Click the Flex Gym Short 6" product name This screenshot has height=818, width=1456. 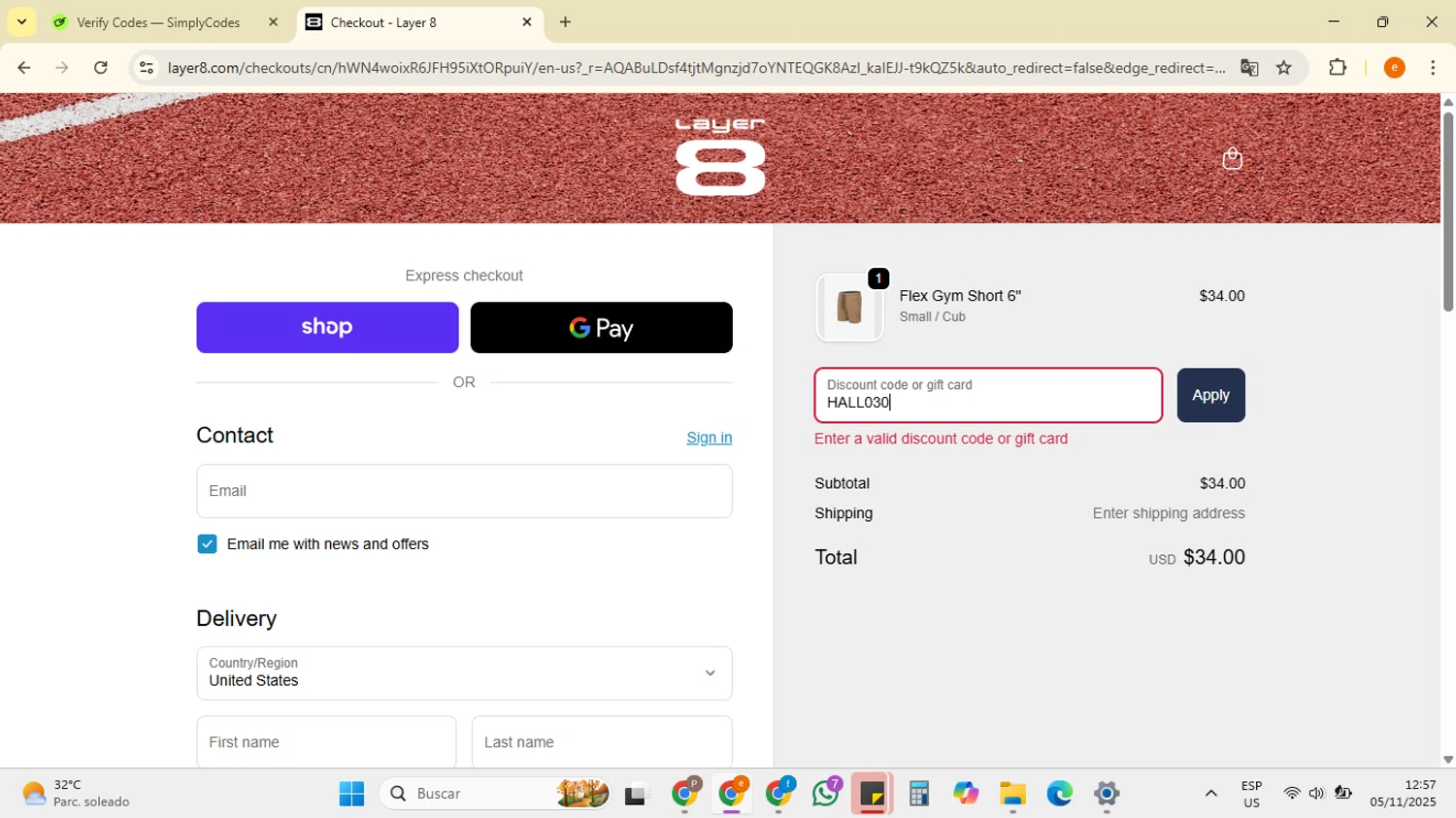[x=960, y=296]
